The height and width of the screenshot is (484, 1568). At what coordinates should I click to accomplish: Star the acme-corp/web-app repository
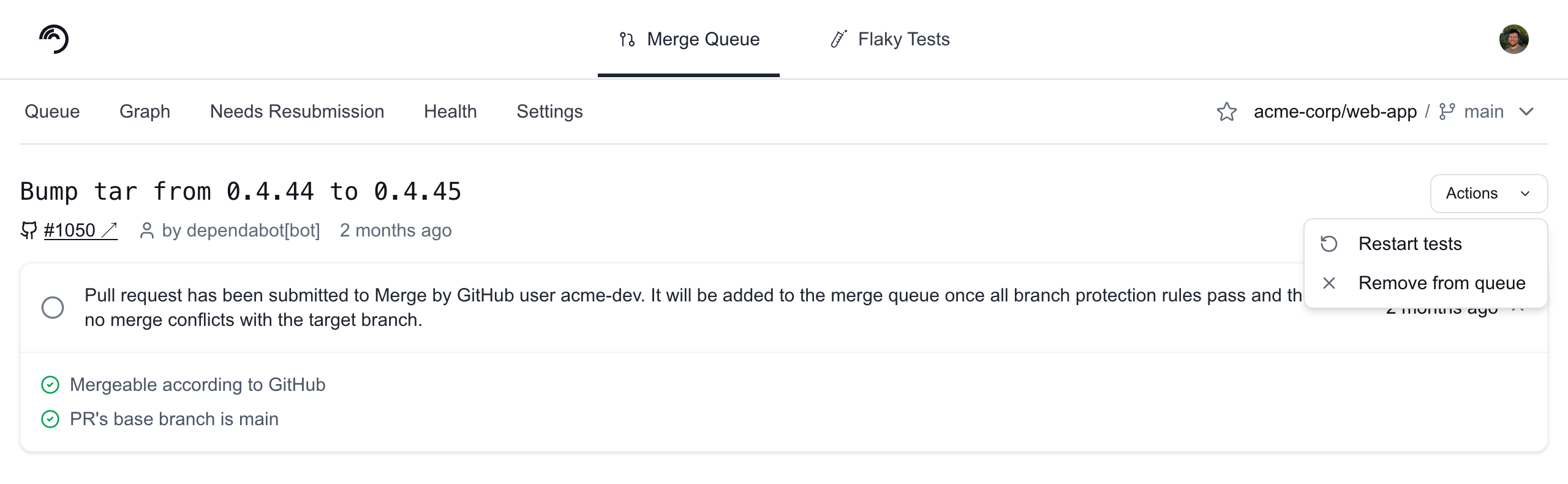(1226, 112)
